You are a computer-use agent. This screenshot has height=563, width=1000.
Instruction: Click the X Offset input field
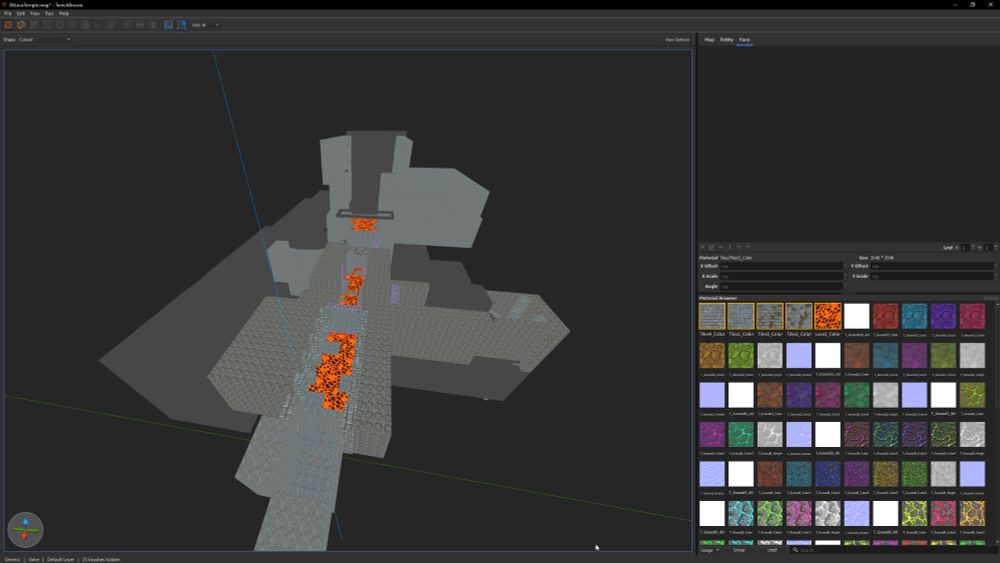click(781, 266)
